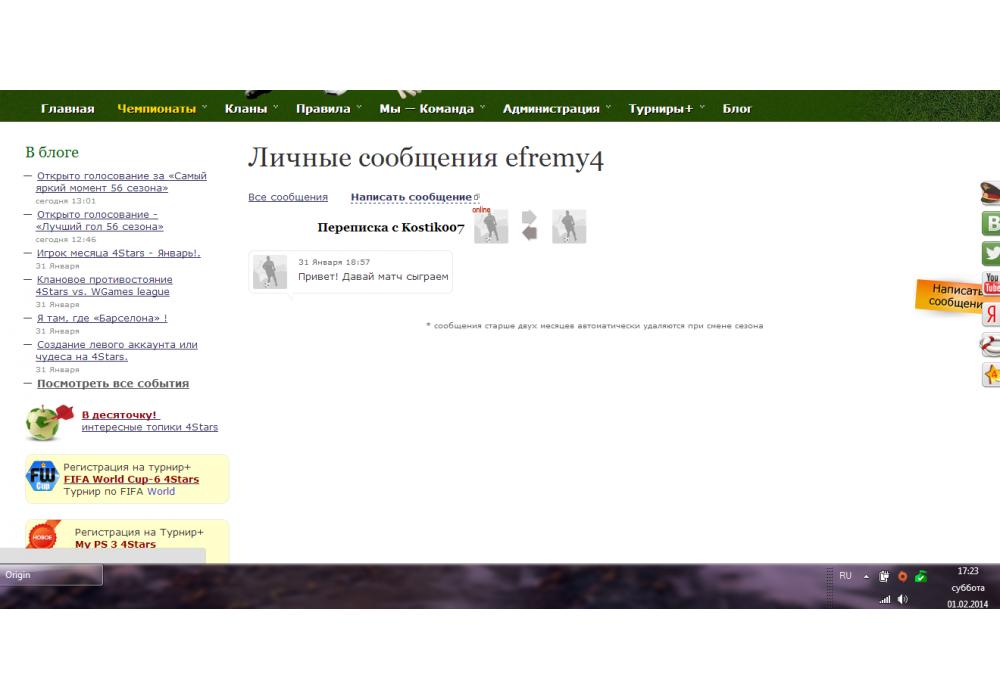Open the Блог menu item
Image resolution: width=1000 pixels, height=700 pixels.
click(737, 109)
